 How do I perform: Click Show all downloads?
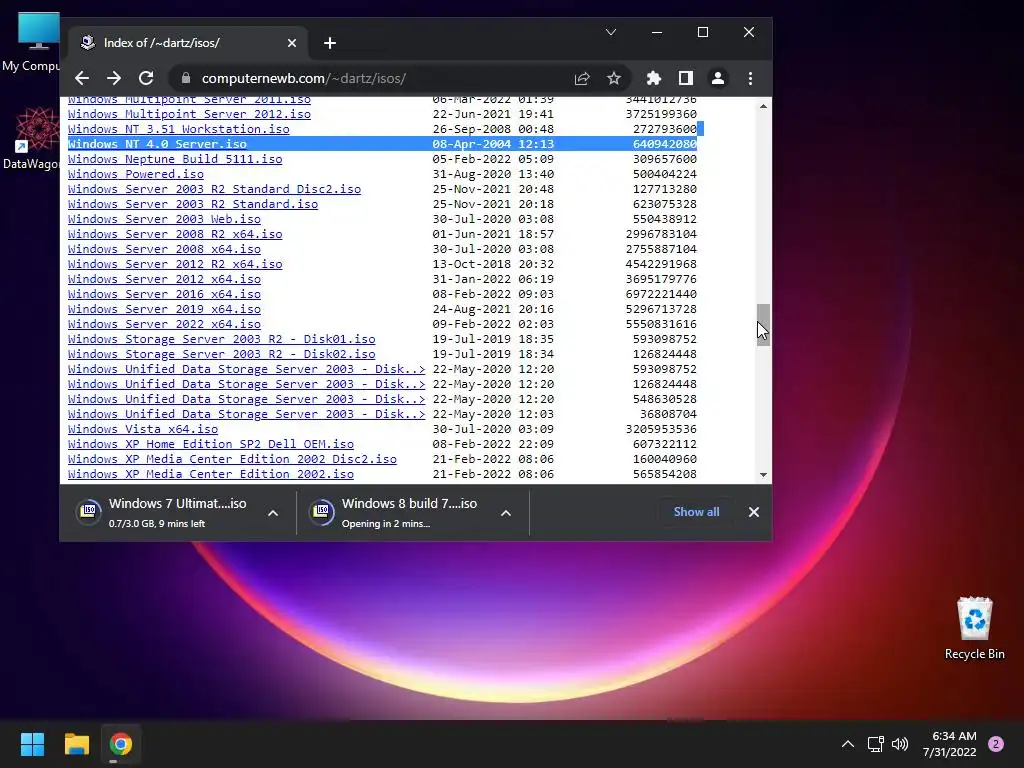696,512
